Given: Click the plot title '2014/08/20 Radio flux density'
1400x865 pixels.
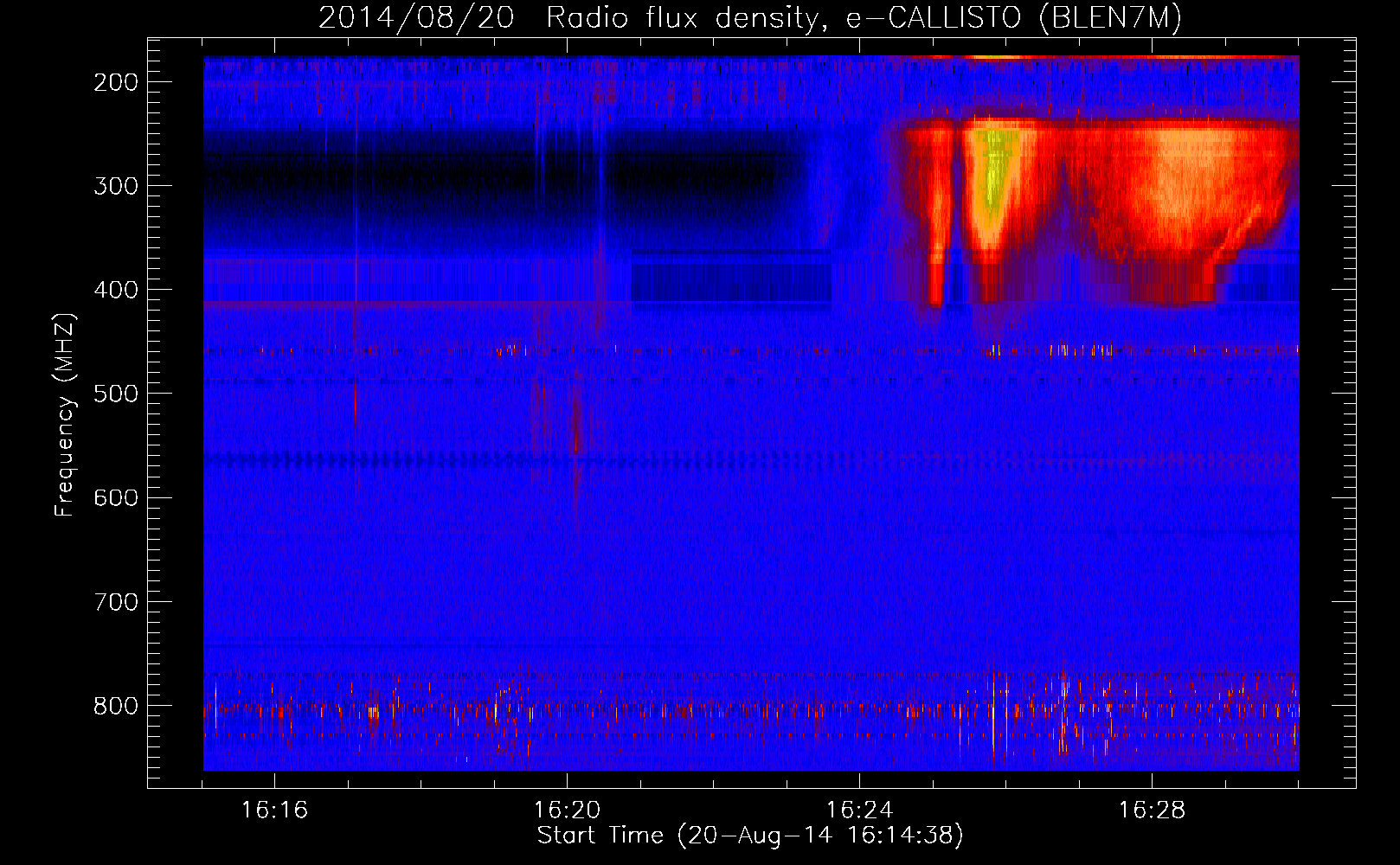Looking at the screenshot, I should (x=749, y=17).
